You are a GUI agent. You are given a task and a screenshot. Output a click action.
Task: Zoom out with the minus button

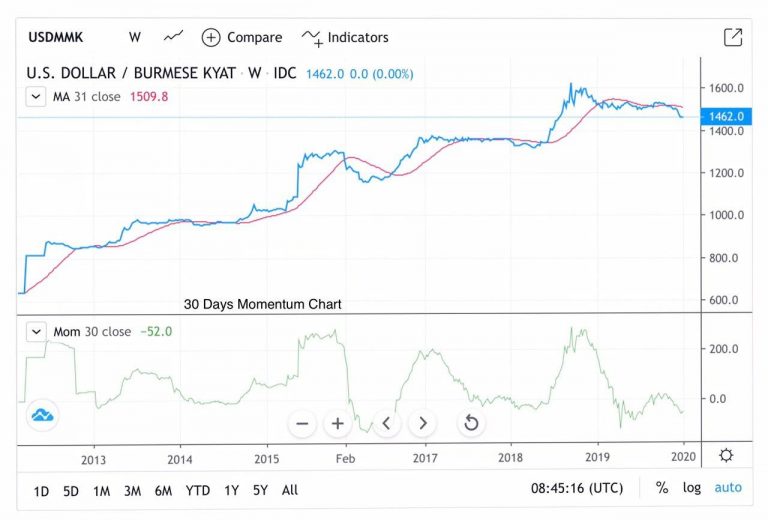(302, 423)
